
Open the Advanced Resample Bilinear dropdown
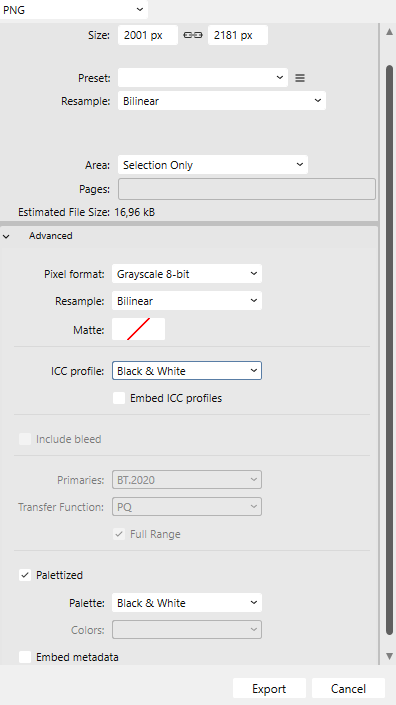[187, 301]
